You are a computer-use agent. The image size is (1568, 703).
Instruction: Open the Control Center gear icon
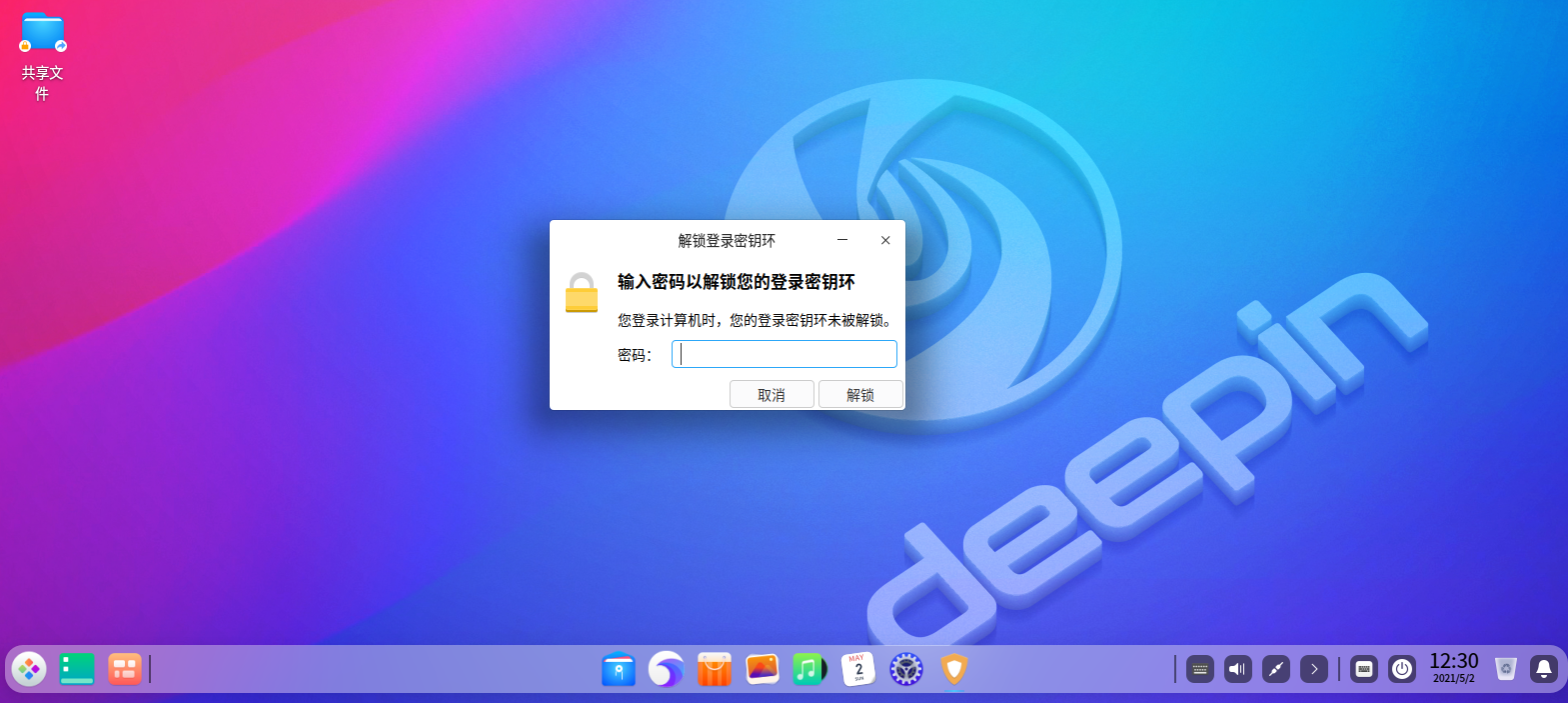pos(906,669)
